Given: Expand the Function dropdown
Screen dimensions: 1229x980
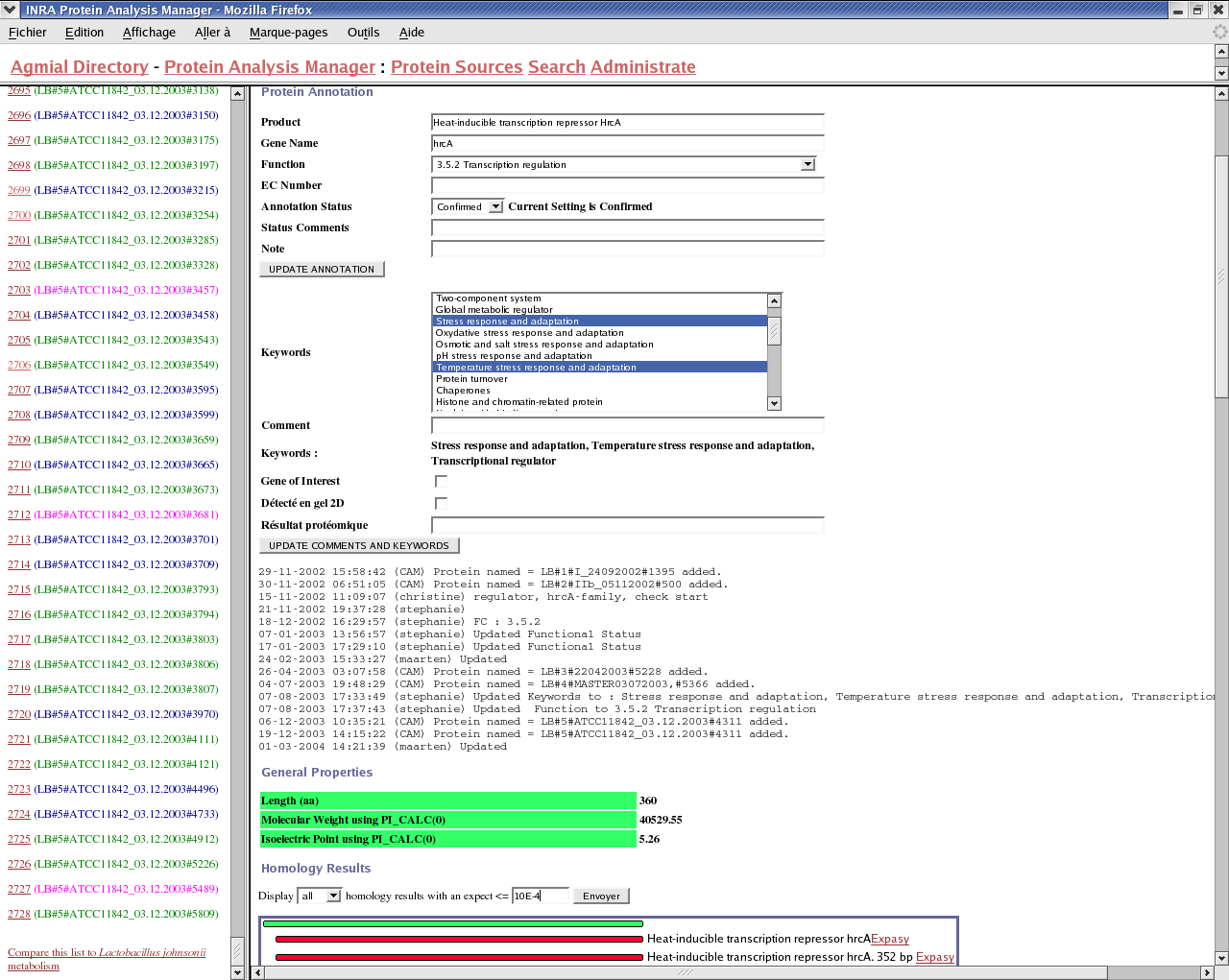Looking at the screenshot, I should (x=807, y=164).
